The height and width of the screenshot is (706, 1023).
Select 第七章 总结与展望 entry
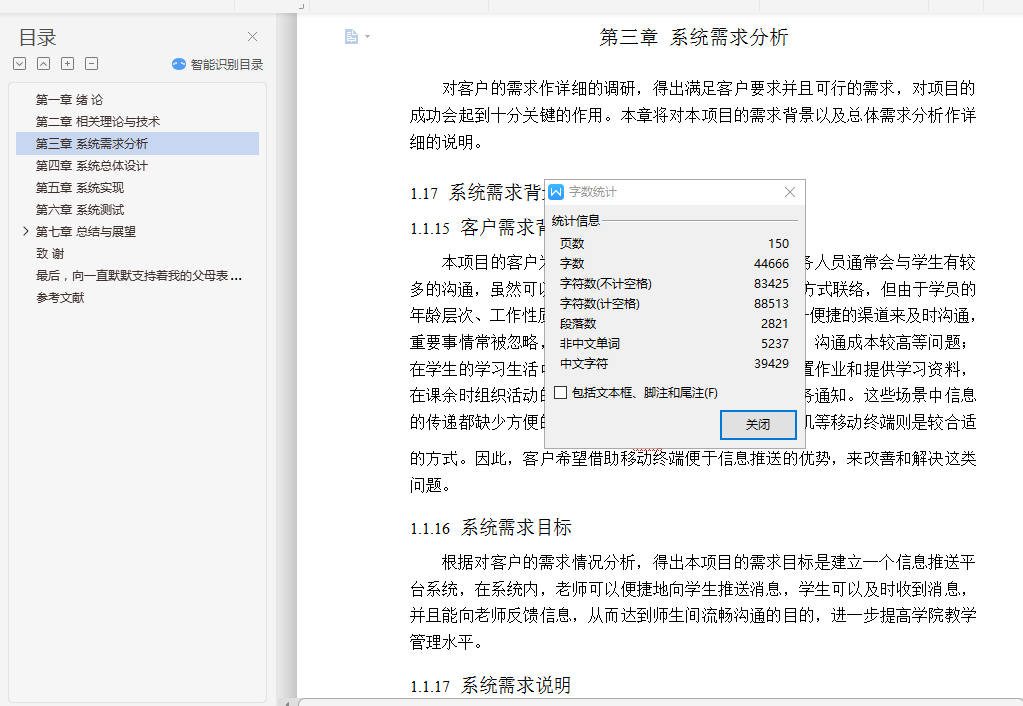coord(85,232)
